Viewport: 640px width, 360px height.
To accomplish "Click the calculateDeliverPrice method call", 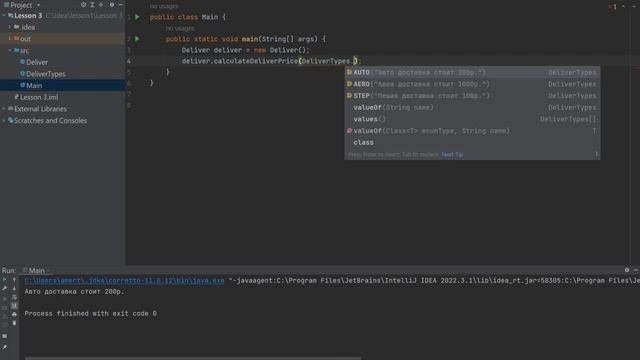I will pyautogui.click(x=256, y=61).
